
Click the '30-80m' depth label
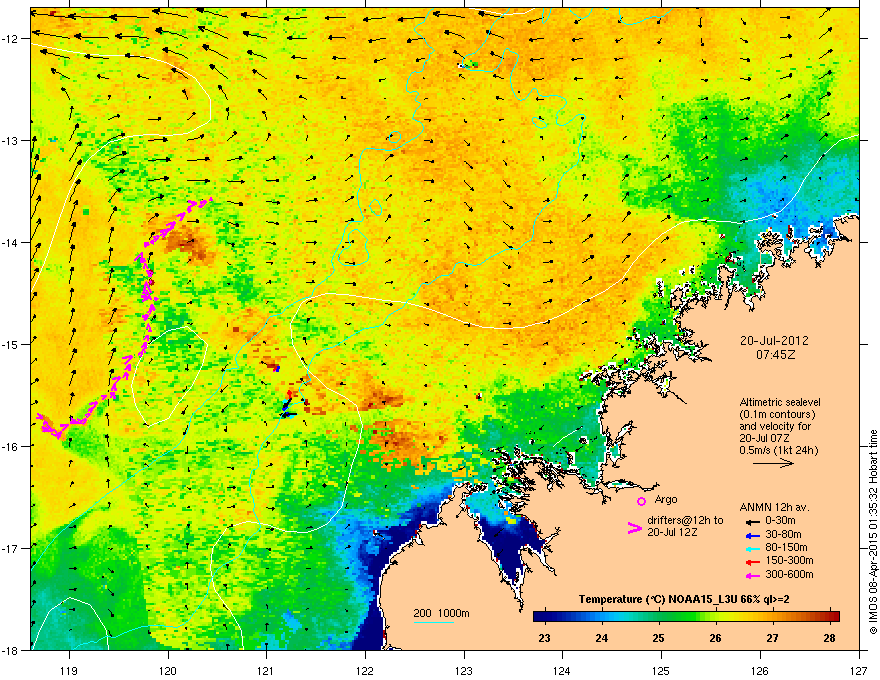pos(783,534)
